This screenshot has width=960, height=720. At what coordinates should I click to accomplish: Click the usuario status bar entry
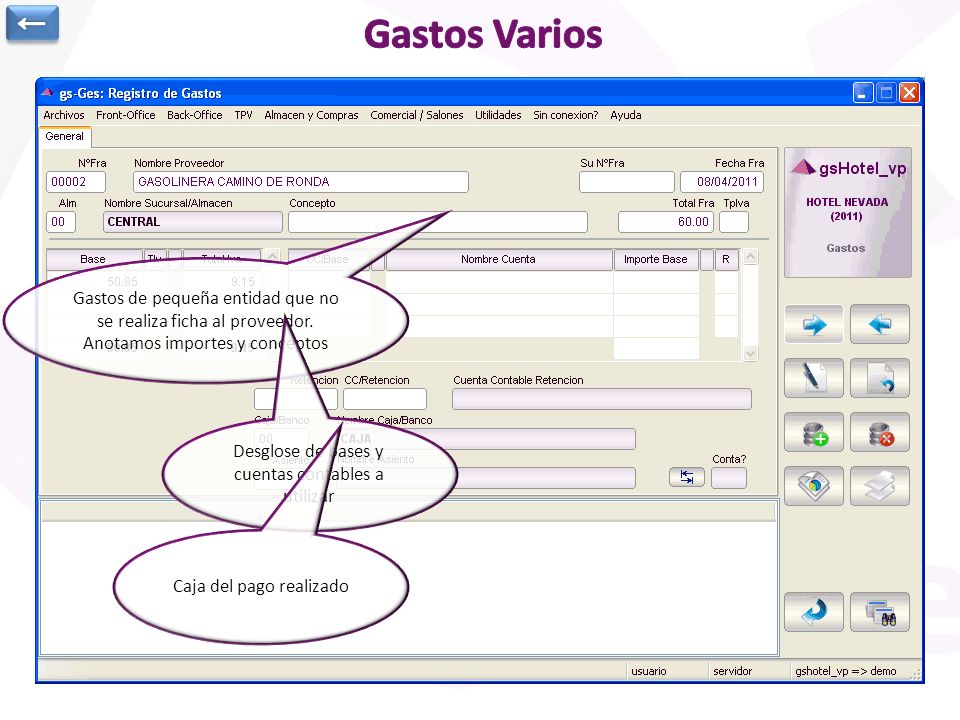coord(649,671)
